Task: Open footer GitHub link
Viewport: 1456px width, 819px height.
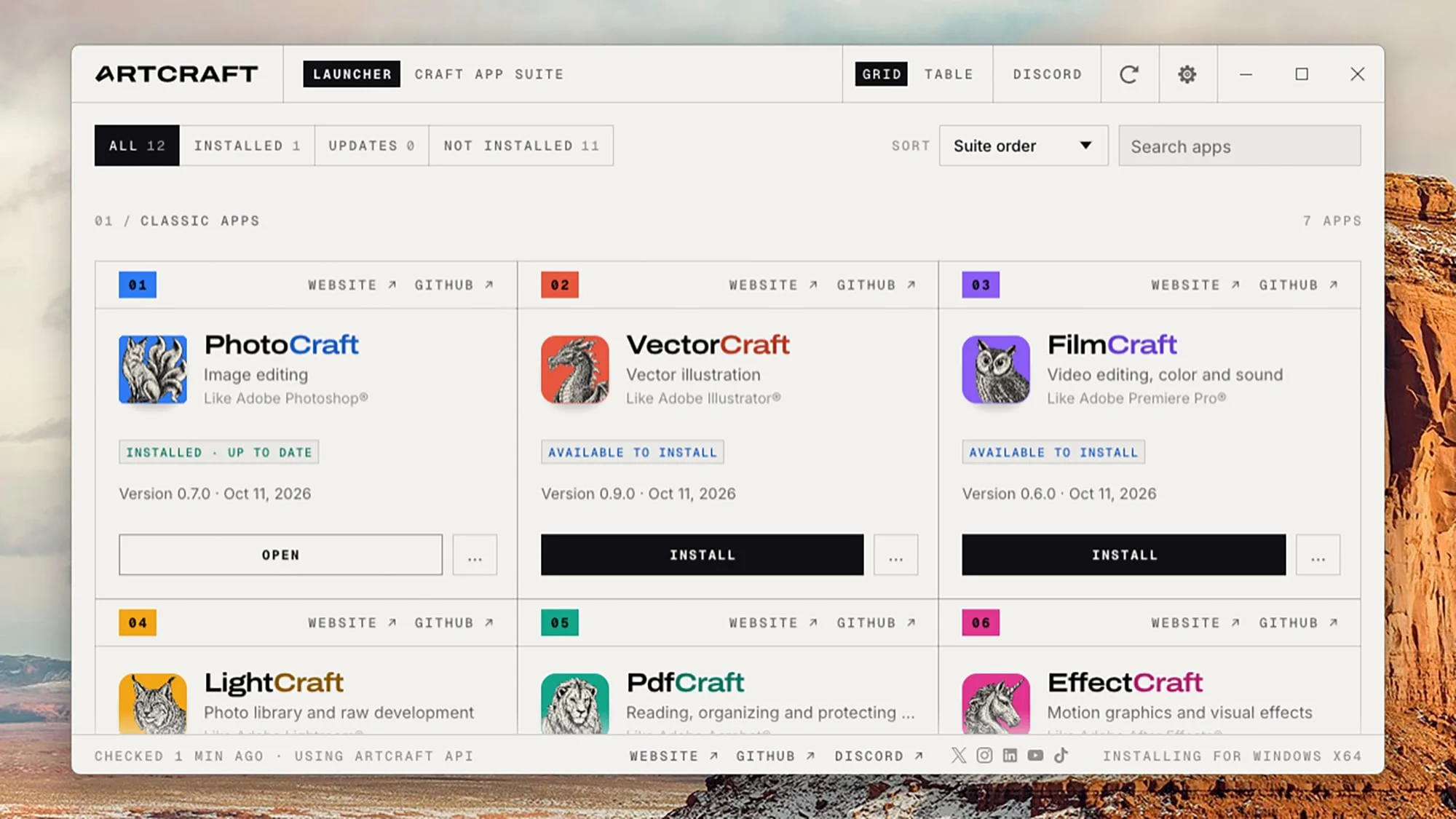Action: pos(775,756)
